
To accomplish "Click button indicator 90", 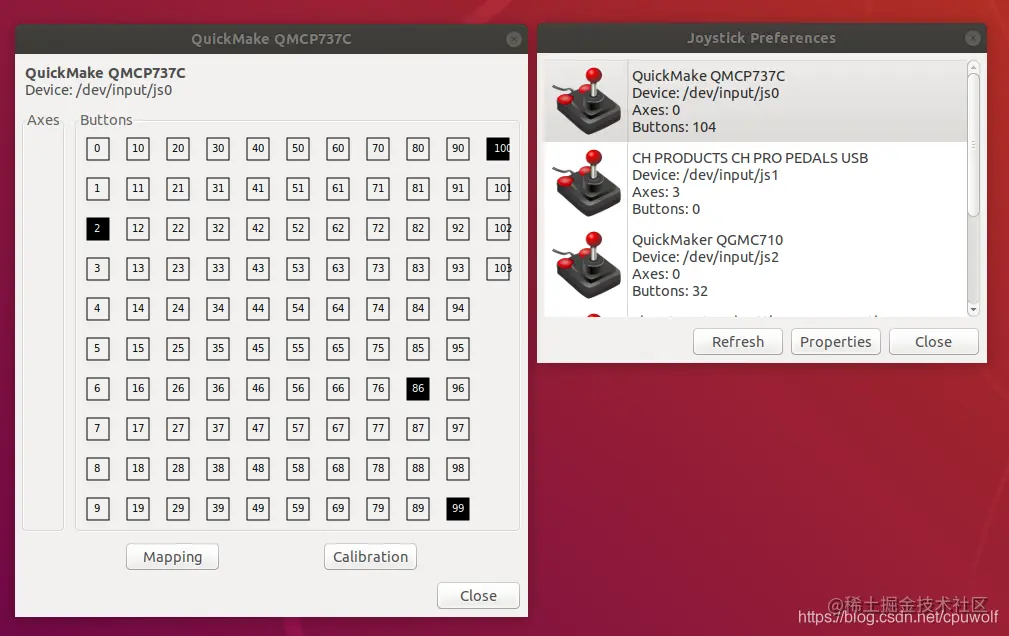I will point(458,149).
